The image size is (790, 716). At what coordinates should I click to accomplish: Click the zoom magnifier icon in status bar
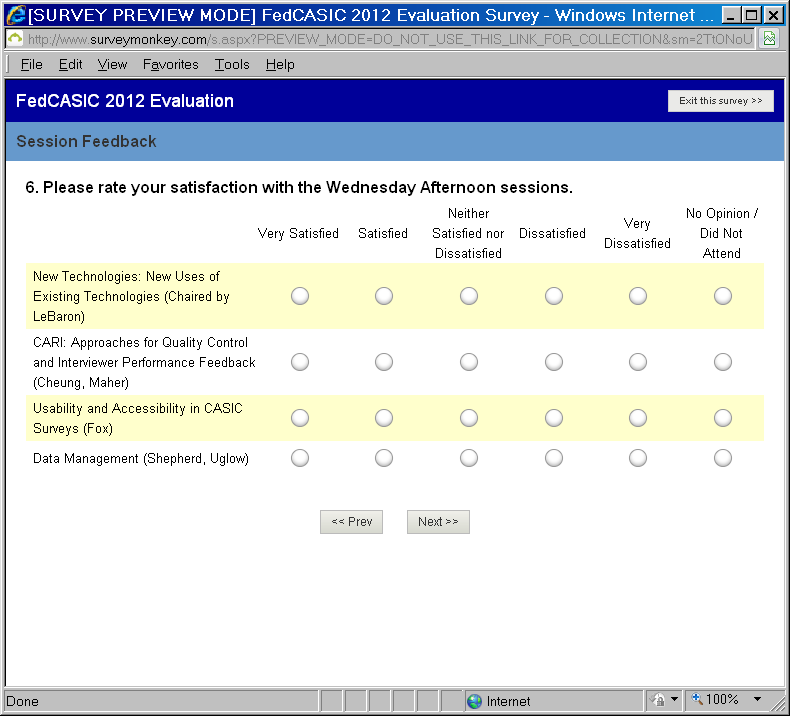[x=697, y=700]
